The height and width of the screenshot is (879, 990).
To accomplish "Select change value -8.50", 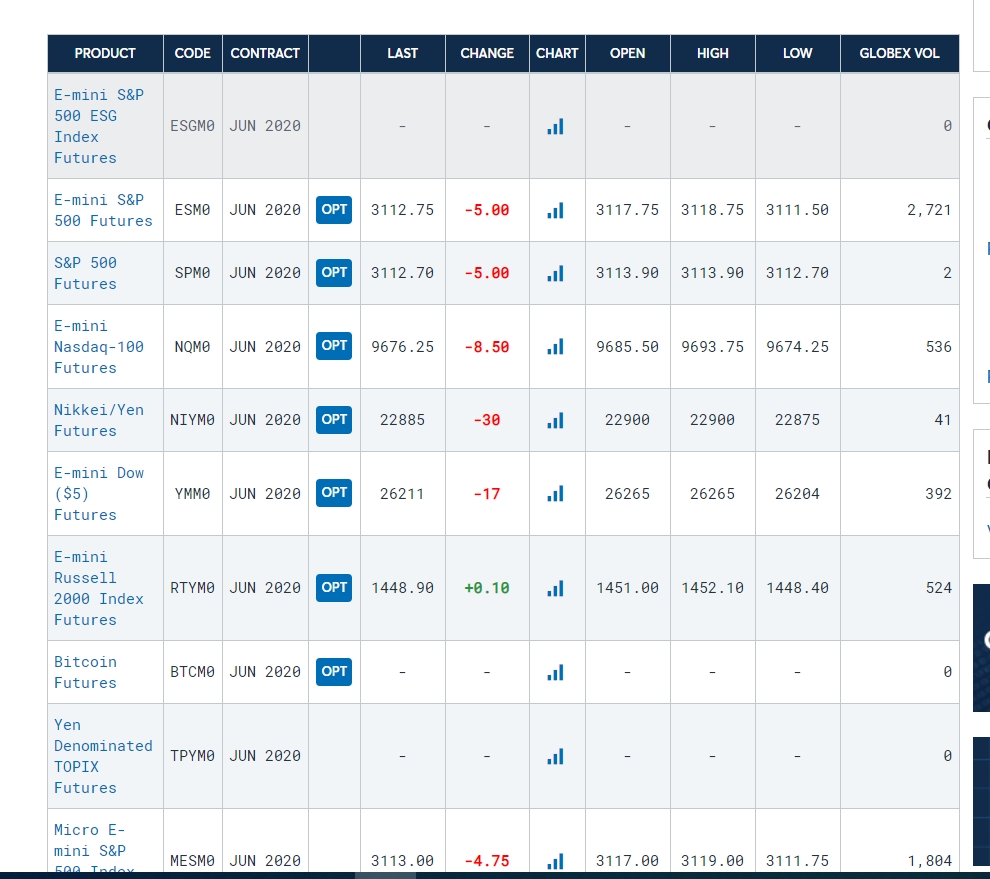I will point(487,347).
